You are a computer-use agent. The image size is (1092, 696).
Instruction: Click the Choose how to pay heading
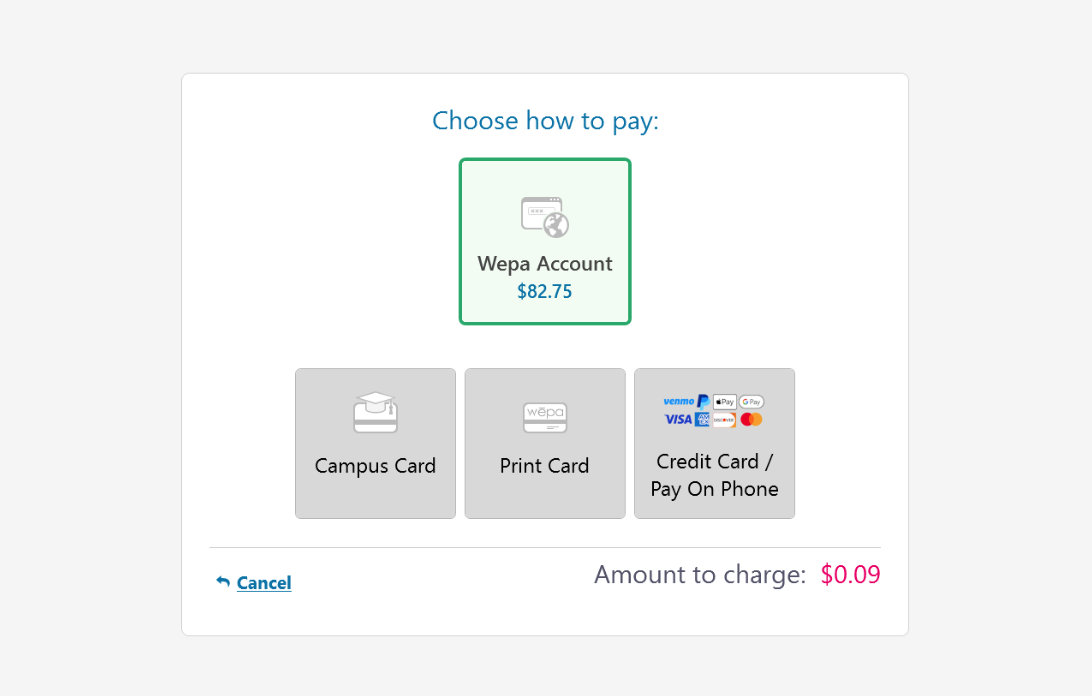[545, 121]
